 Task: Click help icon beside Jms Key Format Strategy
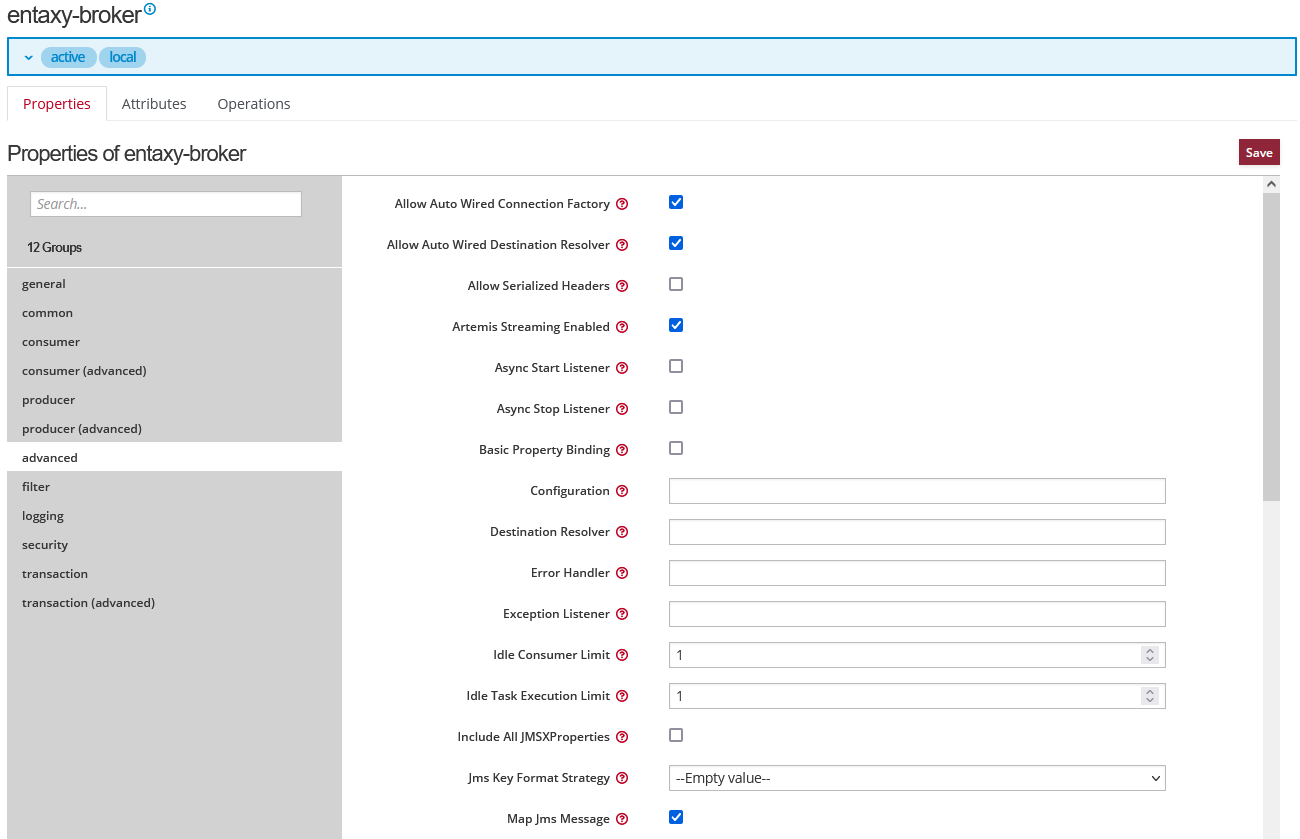[x=622, y=778]
